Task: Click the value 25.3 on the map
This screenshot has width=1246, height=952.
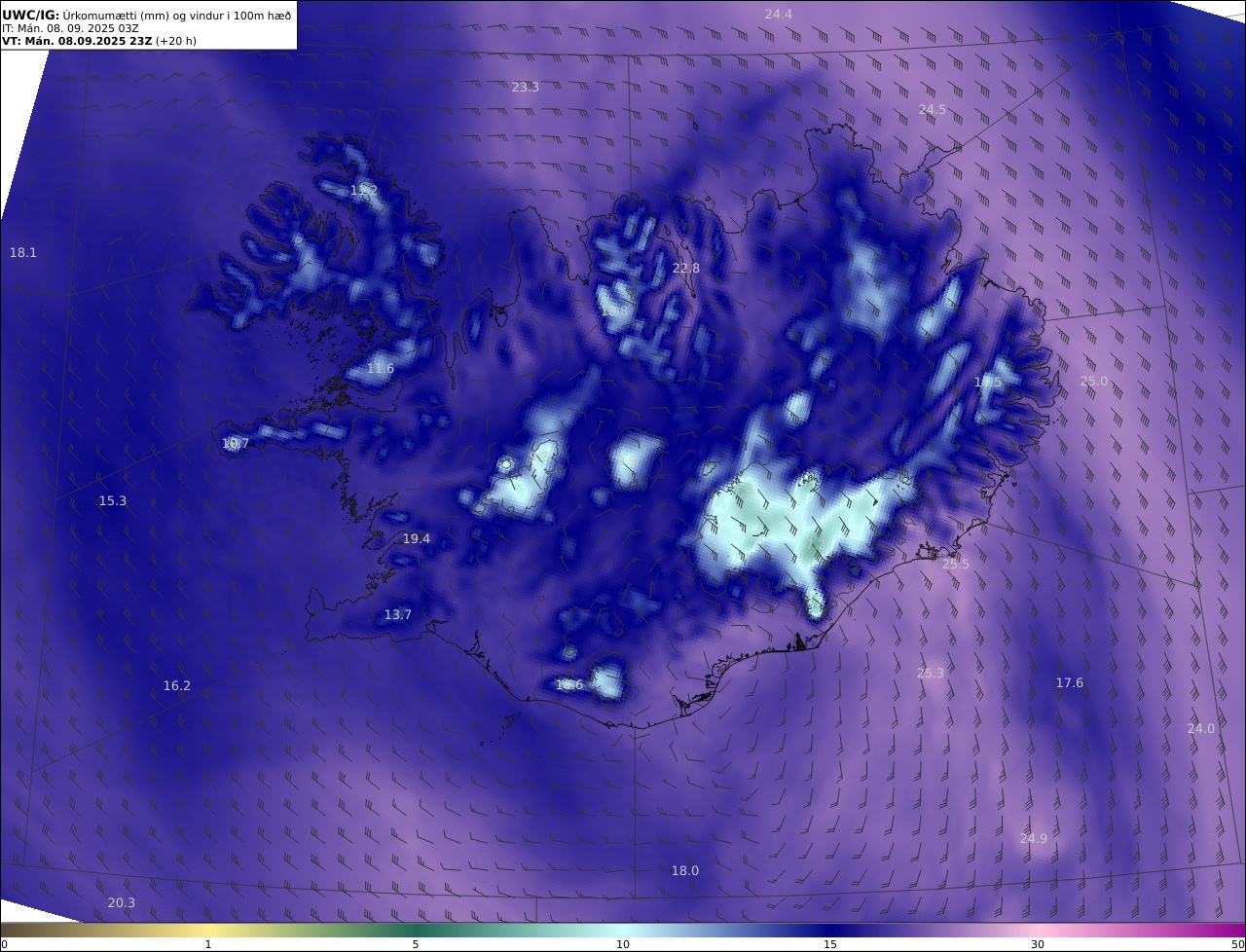Action: click(930, 673)
